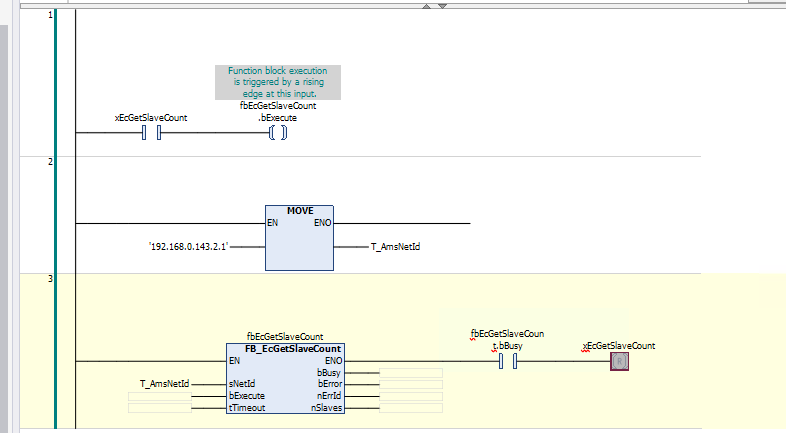Viewport: 786px width, 433px height.
Task: Select the xEcGetSlaveCount contact in network 1
Action: [151, 133]
